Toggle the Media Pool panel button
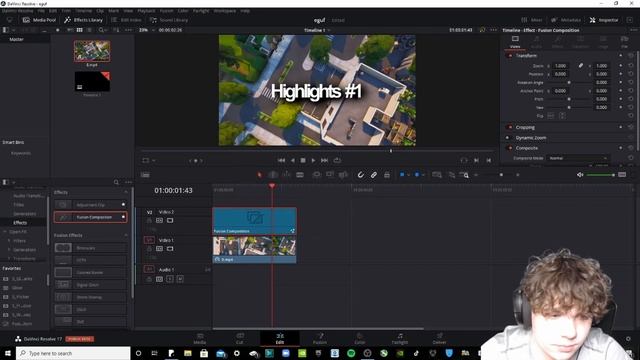Screen dimensions: 640x360 [x=39, y=20]
